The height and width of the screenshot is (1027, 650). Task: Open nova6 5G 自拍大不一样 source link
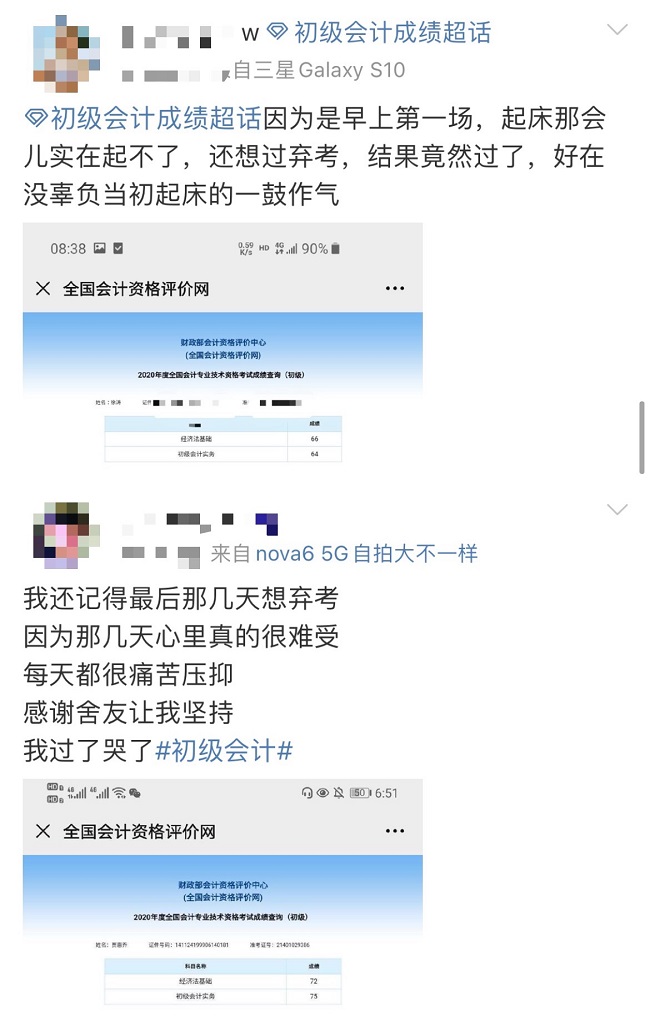click(366, 553)
